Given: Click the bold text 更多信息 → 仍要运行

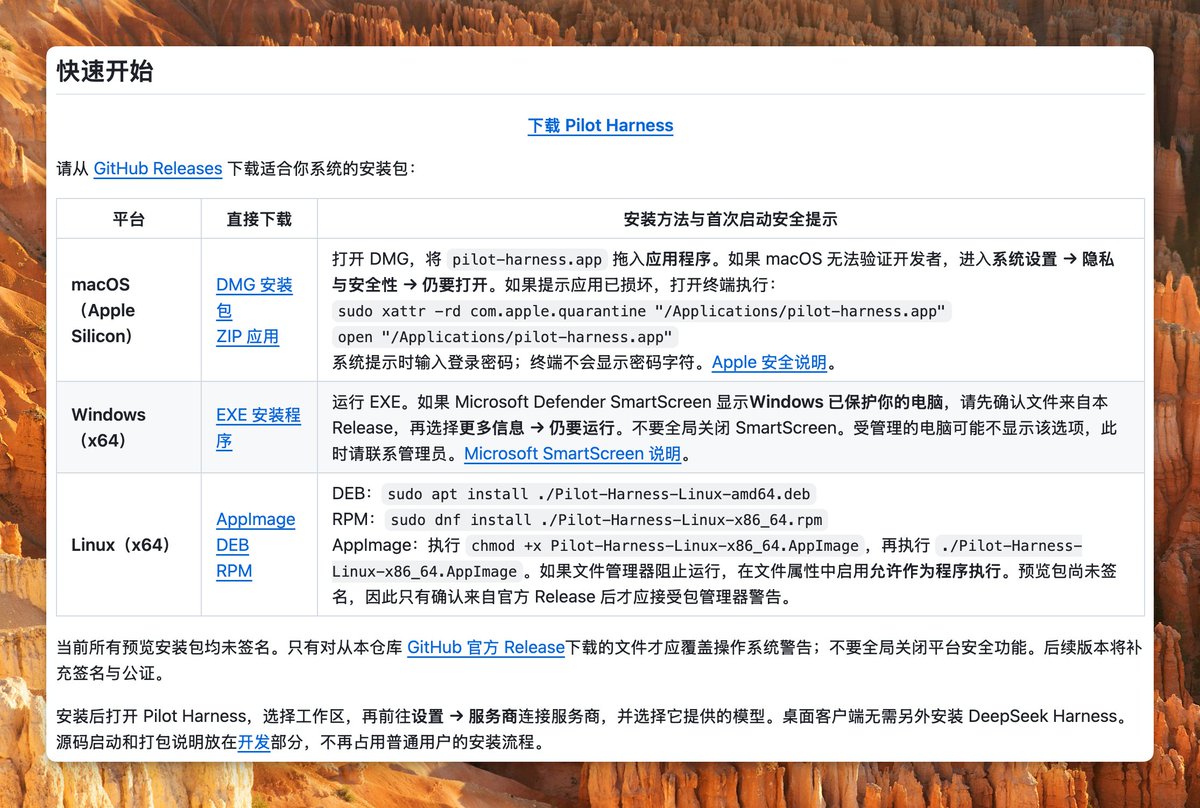Looking at the screenshot, I should point(535,428).
